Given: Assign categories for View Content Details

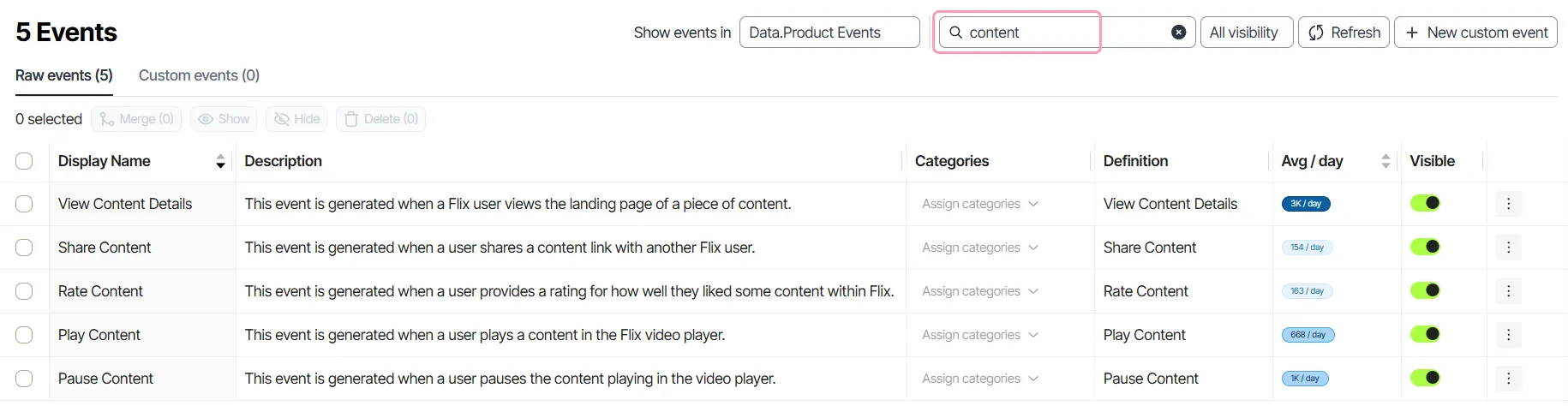Looking at the screenshot, I should [x=980, y=204].
